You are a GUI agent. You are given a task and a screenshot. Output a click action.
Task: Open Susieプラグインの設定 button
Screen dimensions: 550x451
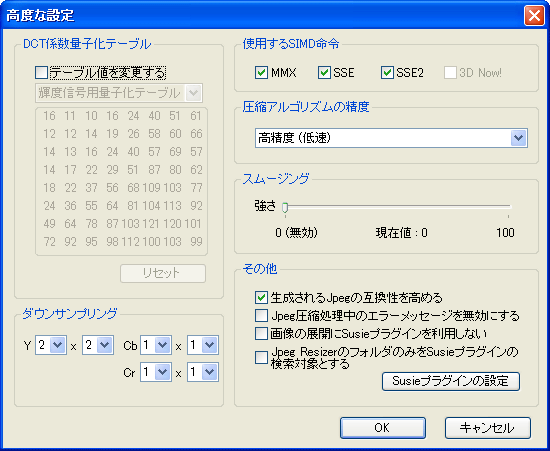coord(451,381)
